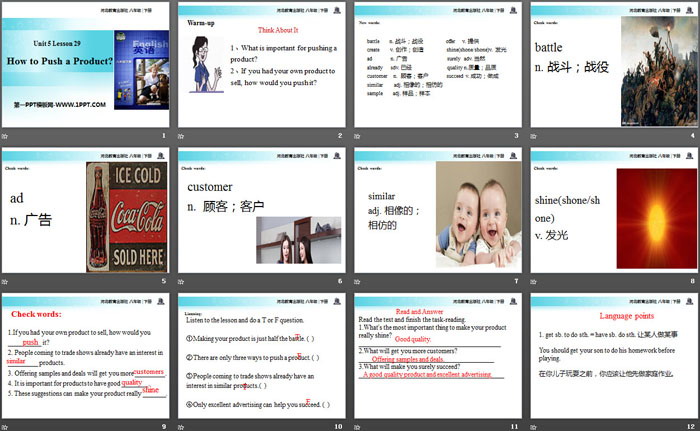Click the animation star icon under slide 2
700x431 pixels.
point(181,136)
